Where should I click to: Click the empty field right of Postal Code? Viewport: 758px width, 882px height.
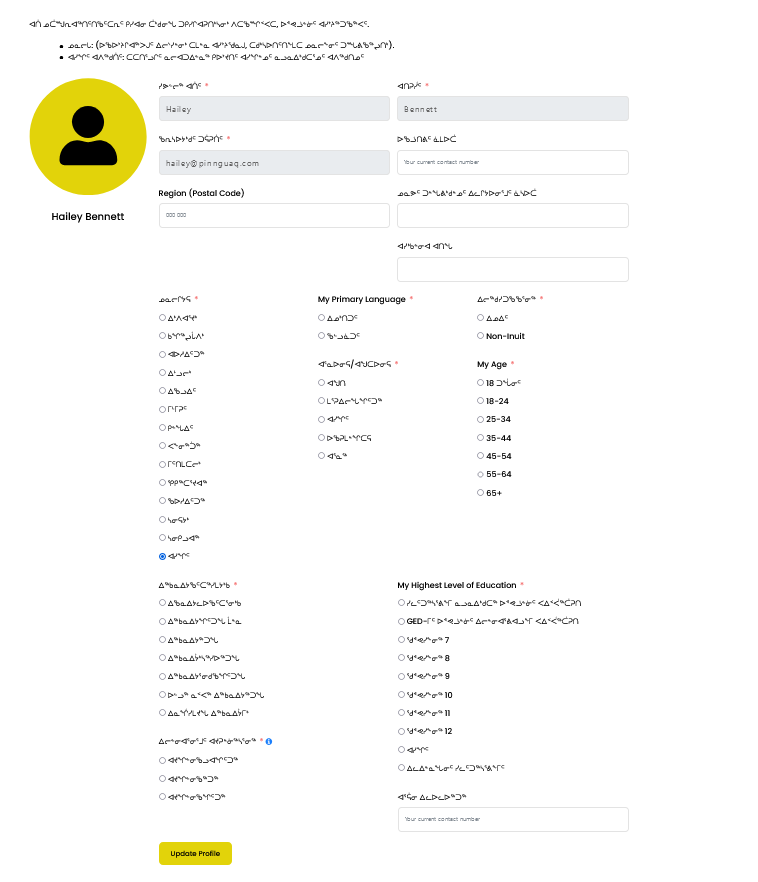pos(513,215)
